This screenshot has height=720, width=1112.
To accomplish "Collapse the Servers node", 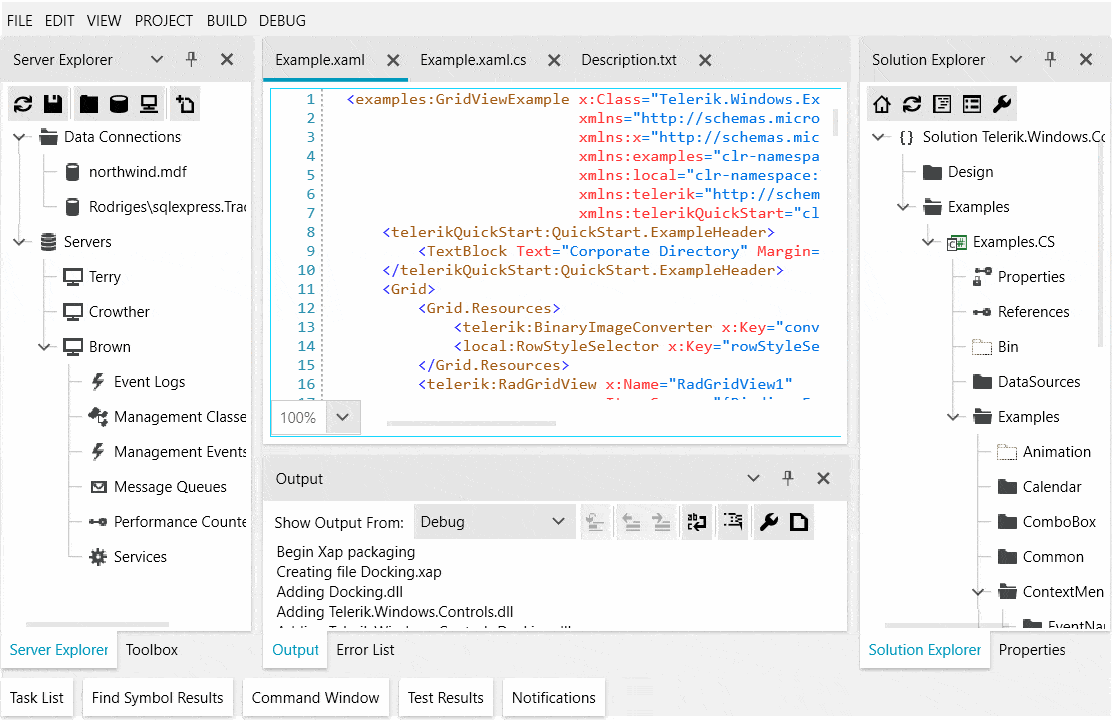I will tap(20, 242).
